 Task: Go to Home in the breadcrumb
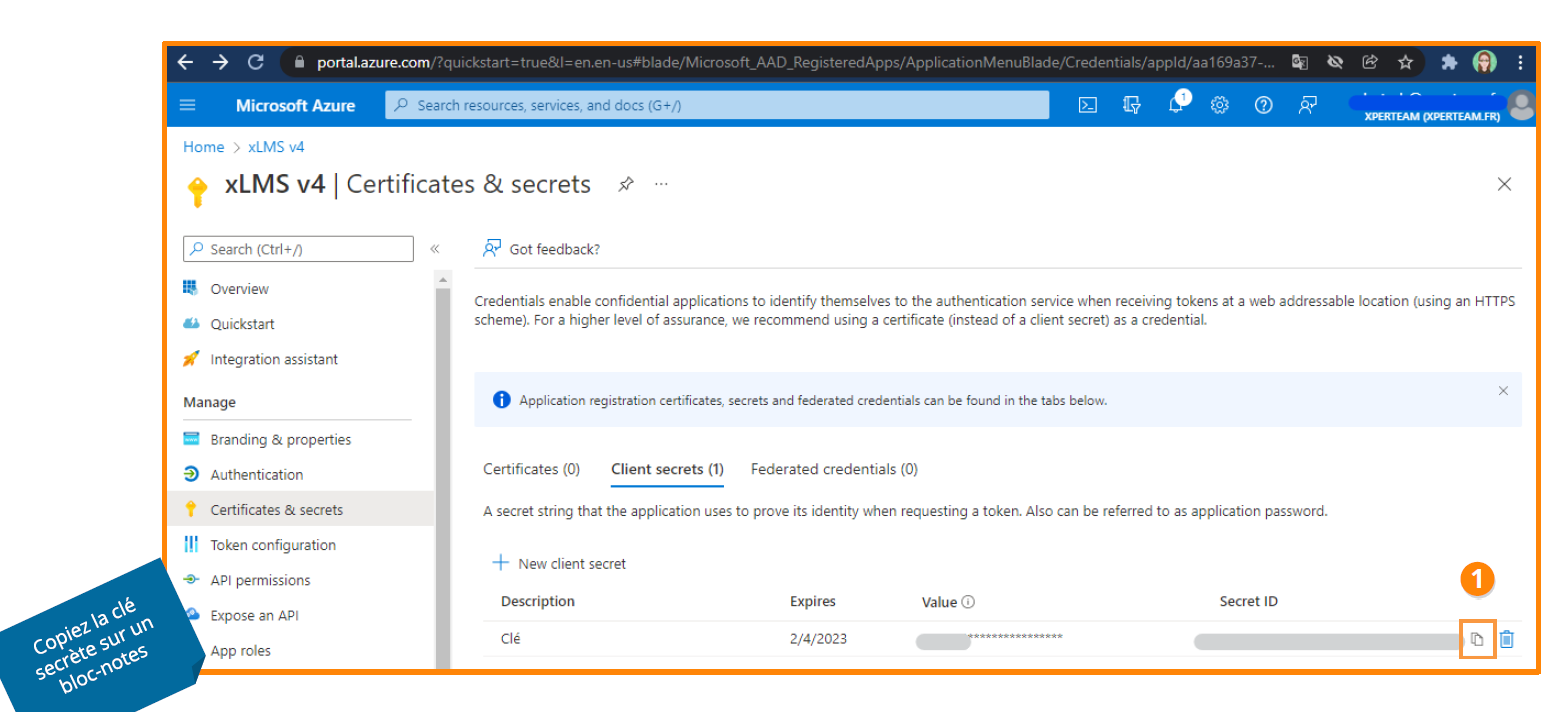coord(203,147)
